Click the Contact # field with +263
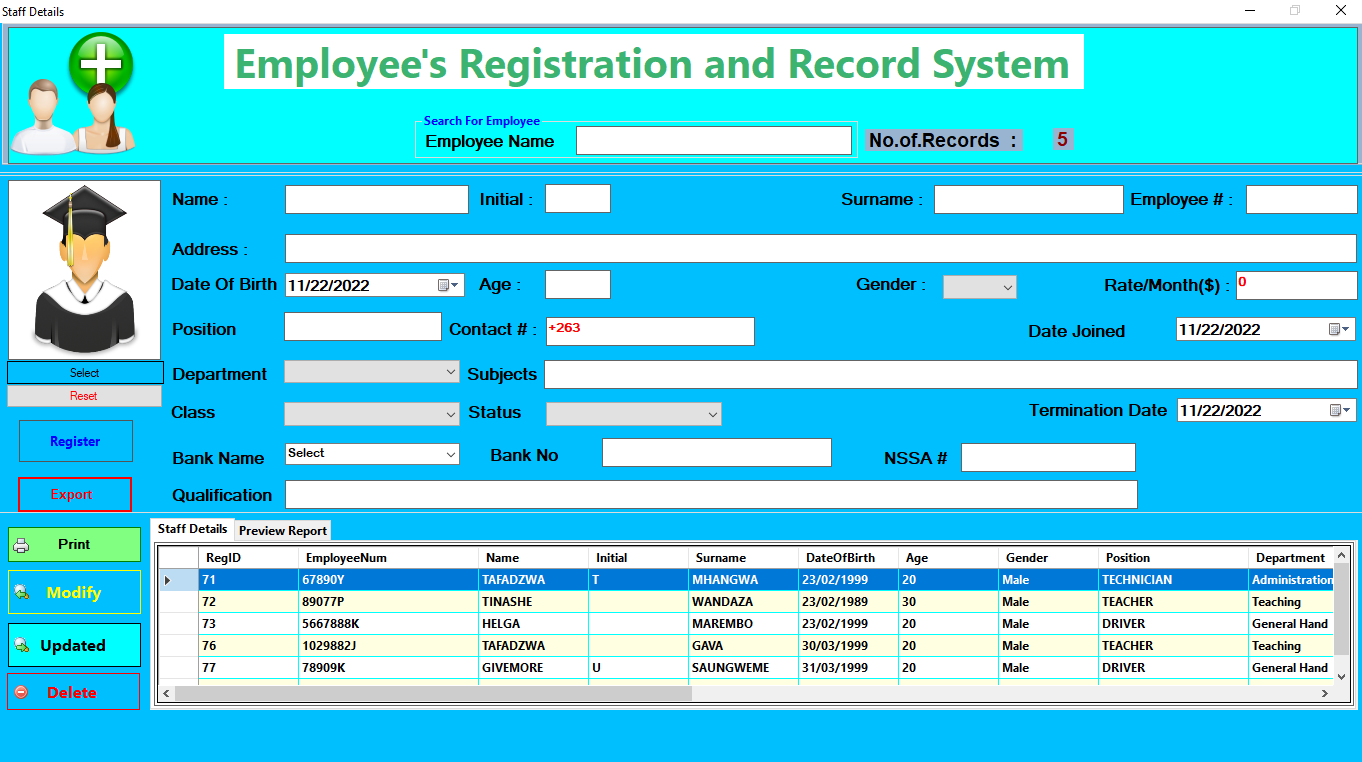Screen dimensions: 1362x762 coord(650,331)
